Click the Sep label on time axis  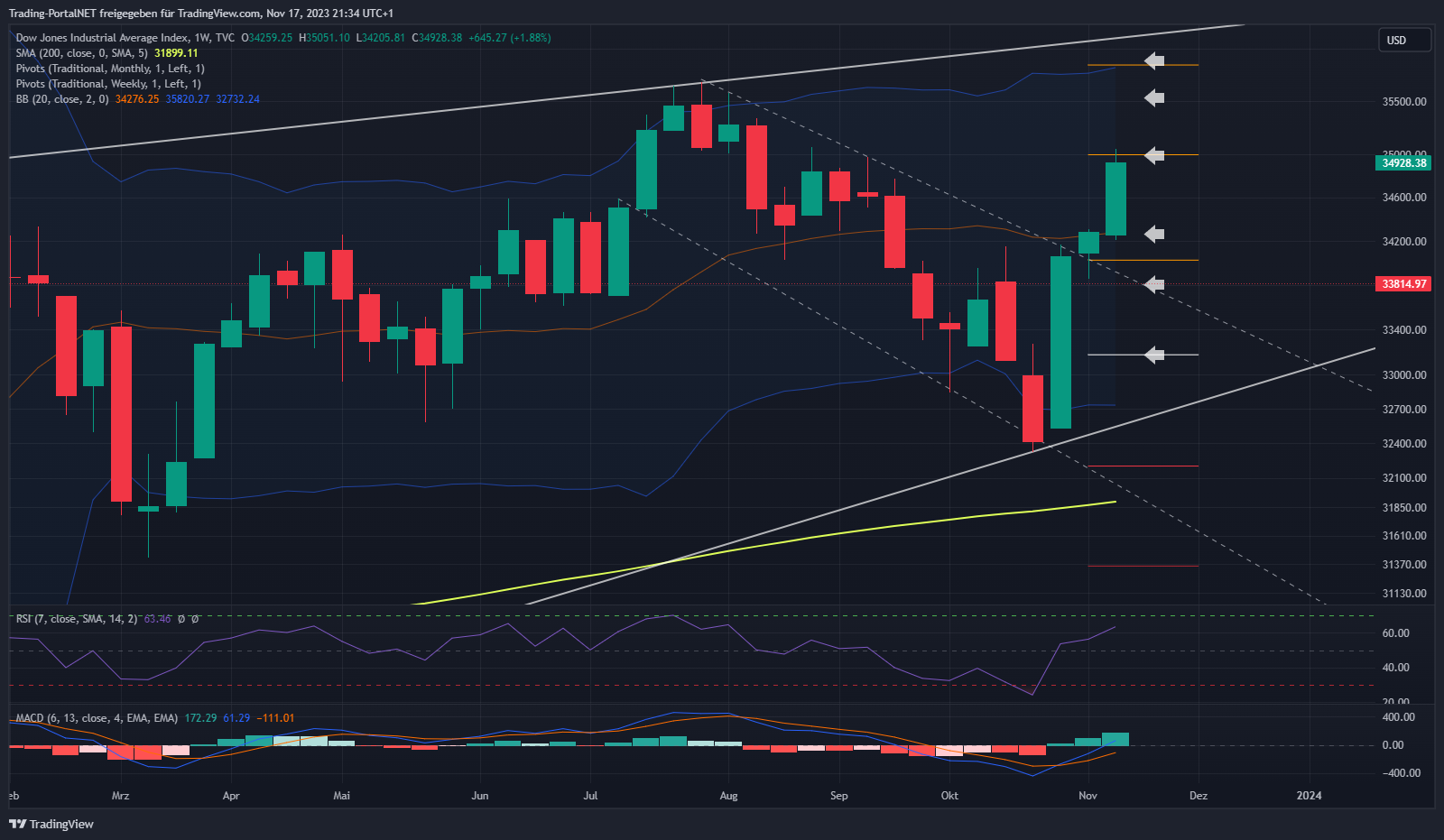839,796
